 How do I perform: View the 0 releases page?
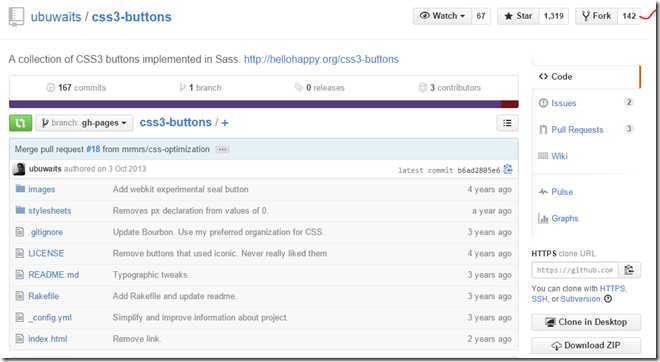[x=319, y=88]
